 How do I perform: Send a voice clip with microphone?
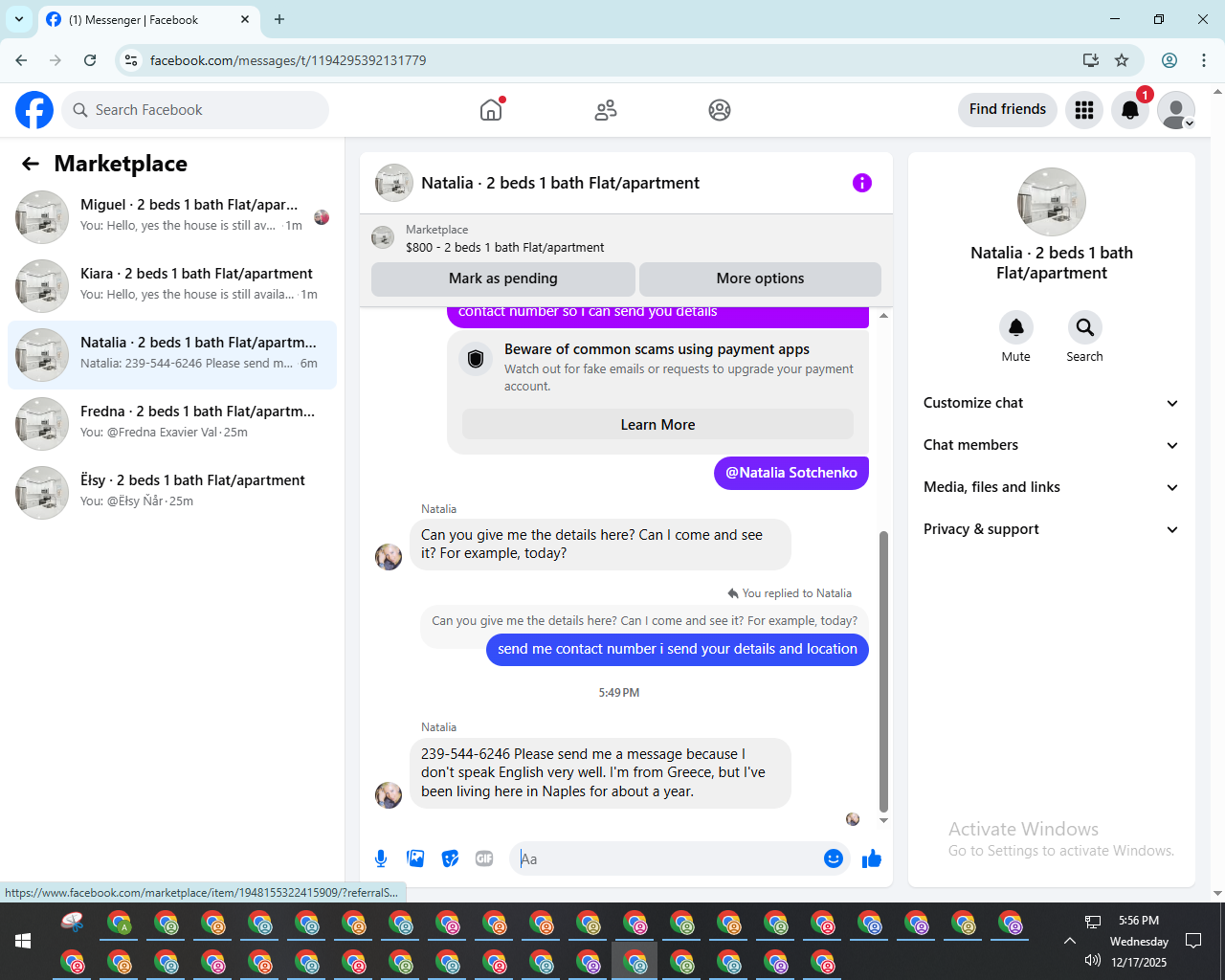point(381,858)
